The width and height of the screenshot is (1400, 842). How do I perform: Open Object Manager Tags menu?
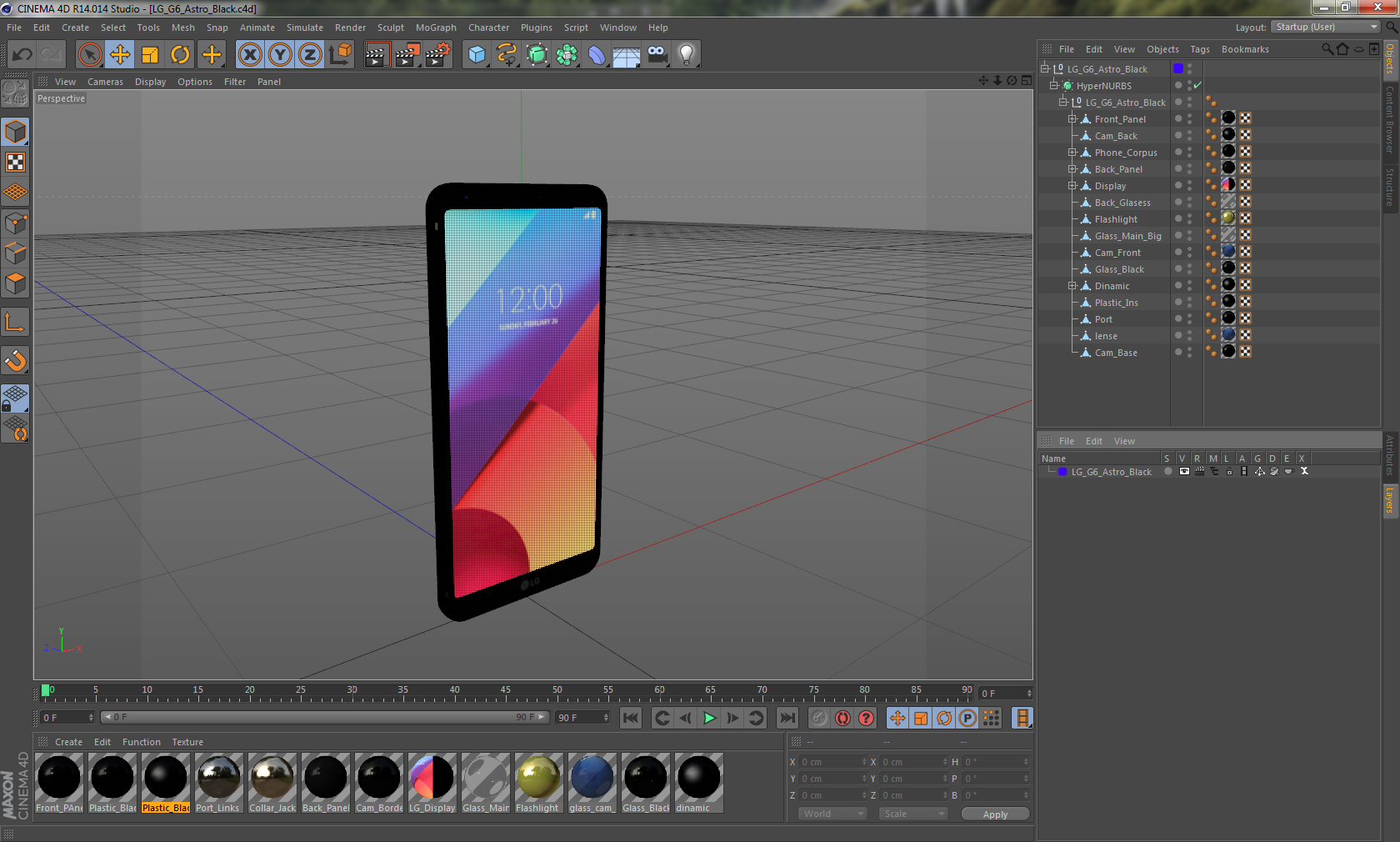(x=1200, y=49)
